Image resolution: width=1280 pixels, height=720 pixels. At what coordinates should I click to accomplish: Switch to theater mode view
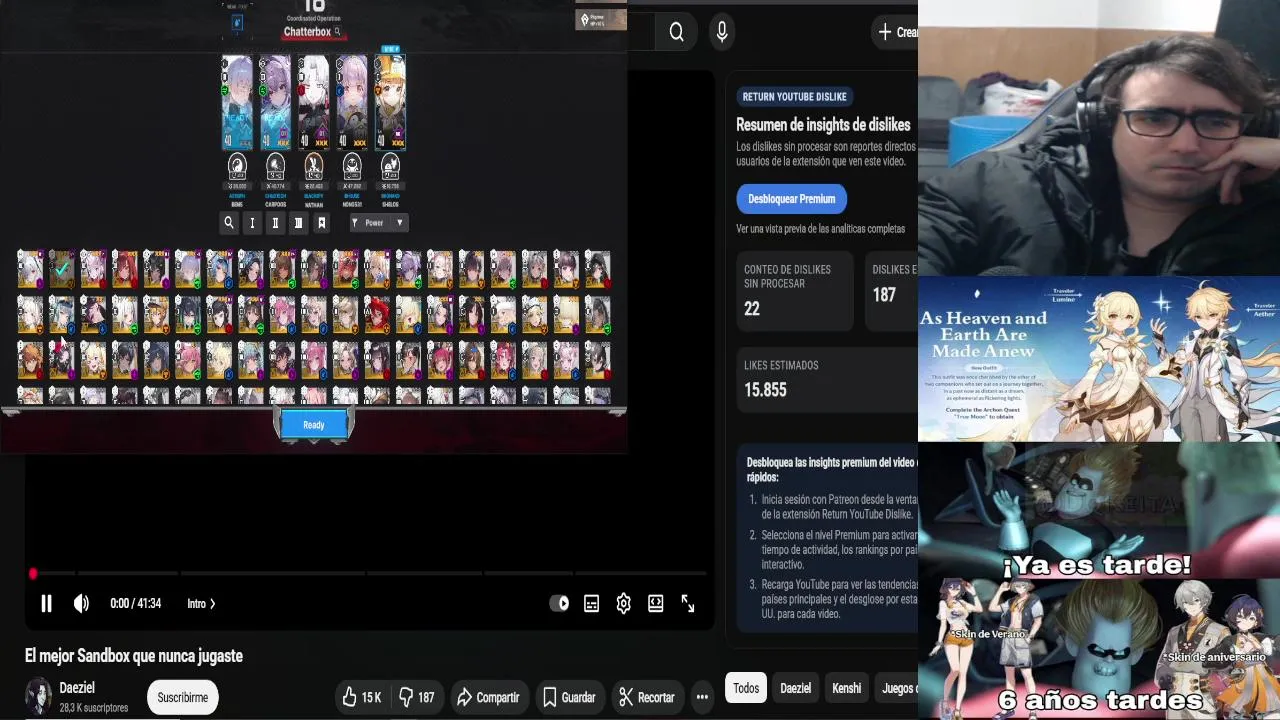[655, 603]
